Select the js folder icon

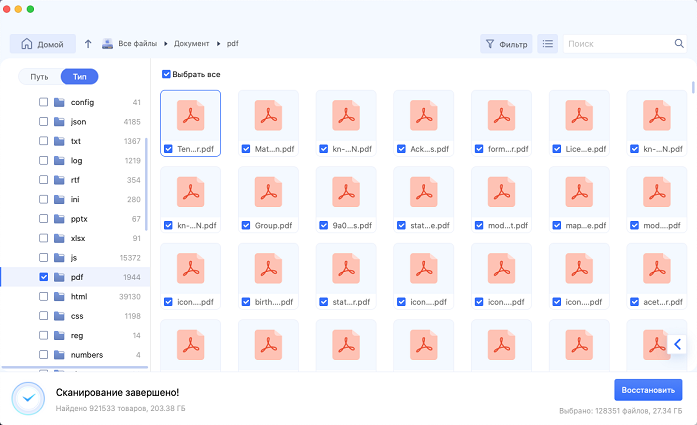point(59,257)
